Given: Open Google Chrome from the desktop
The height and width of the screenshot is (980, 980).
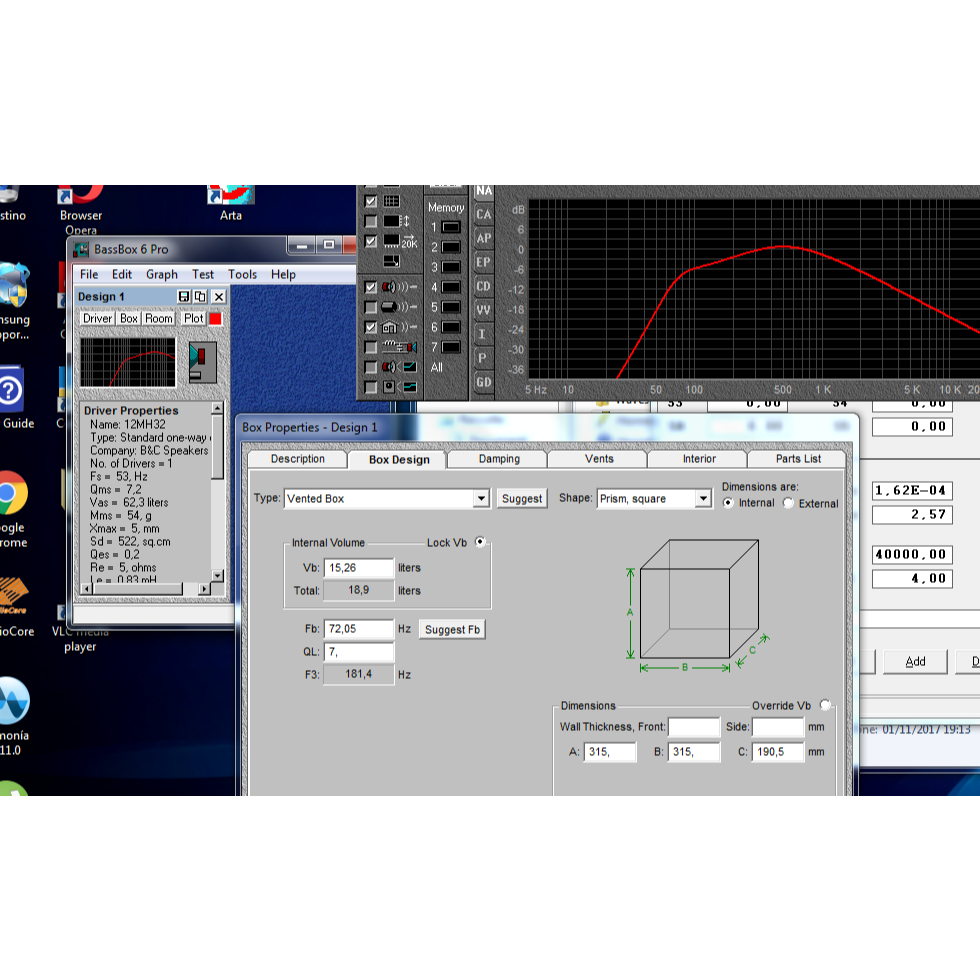Looking at the screenshot, I should pyautogui.click(x=12, y=493).
